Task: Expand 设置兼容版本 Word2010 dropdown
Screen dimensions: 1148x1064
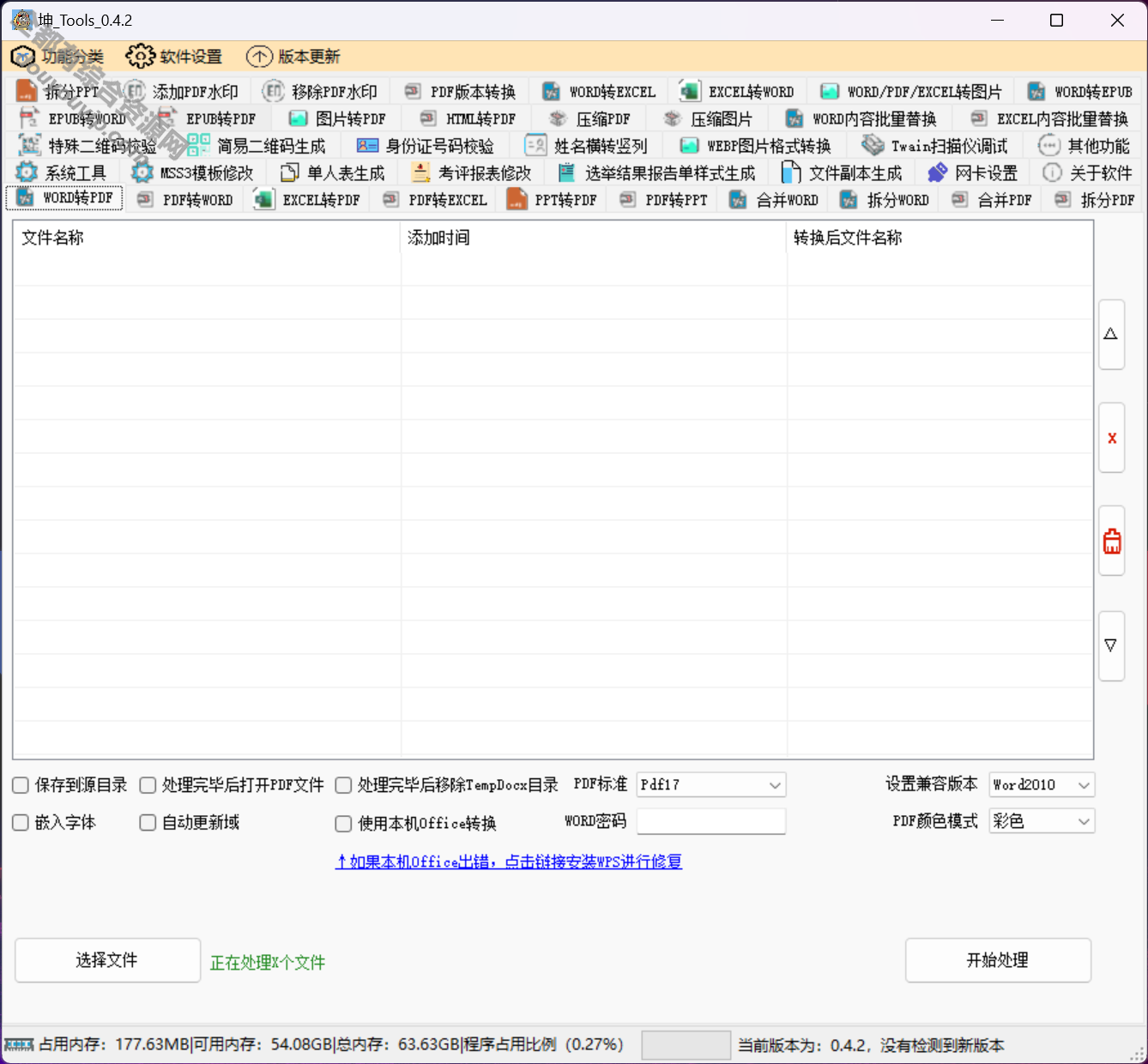Action: pyautogui.click(x=1042, y=785)
